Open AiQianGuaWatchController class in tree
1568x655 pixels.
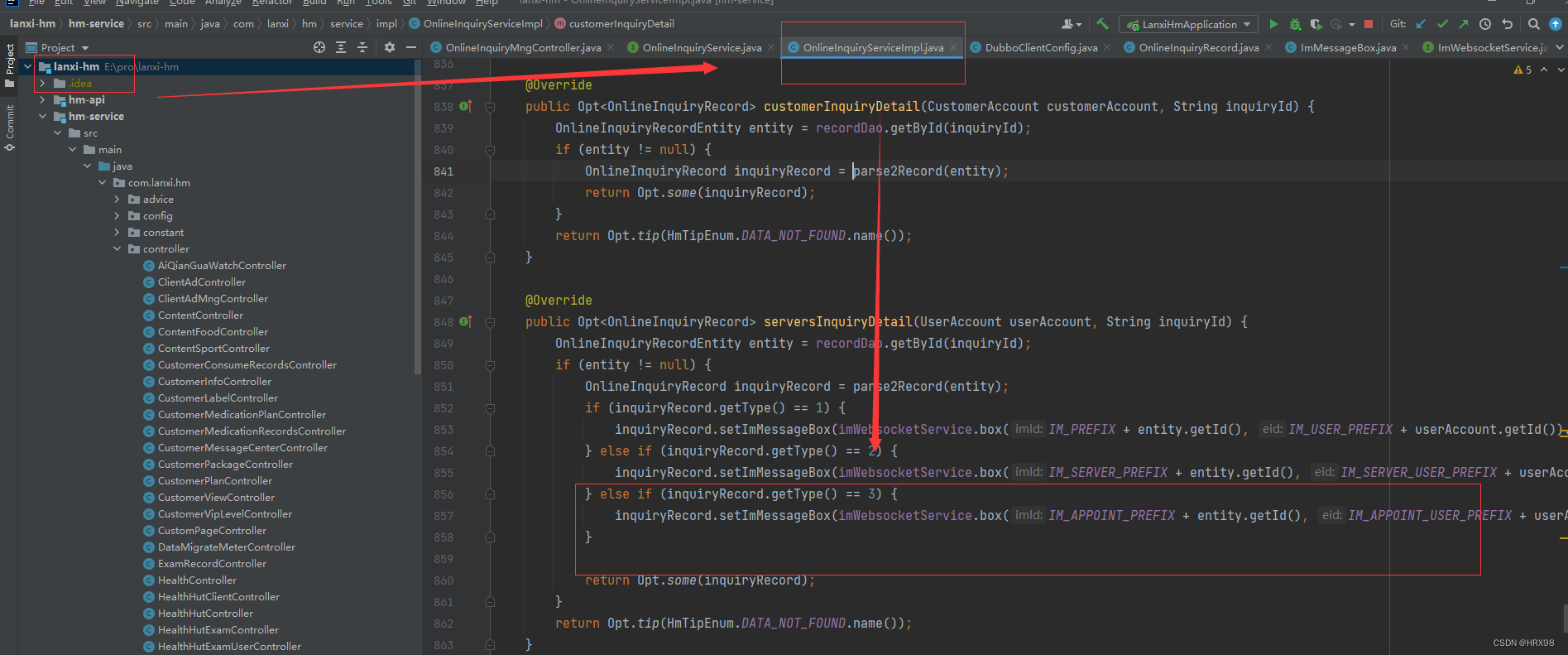pyautogui.click(x=222, y=265)
